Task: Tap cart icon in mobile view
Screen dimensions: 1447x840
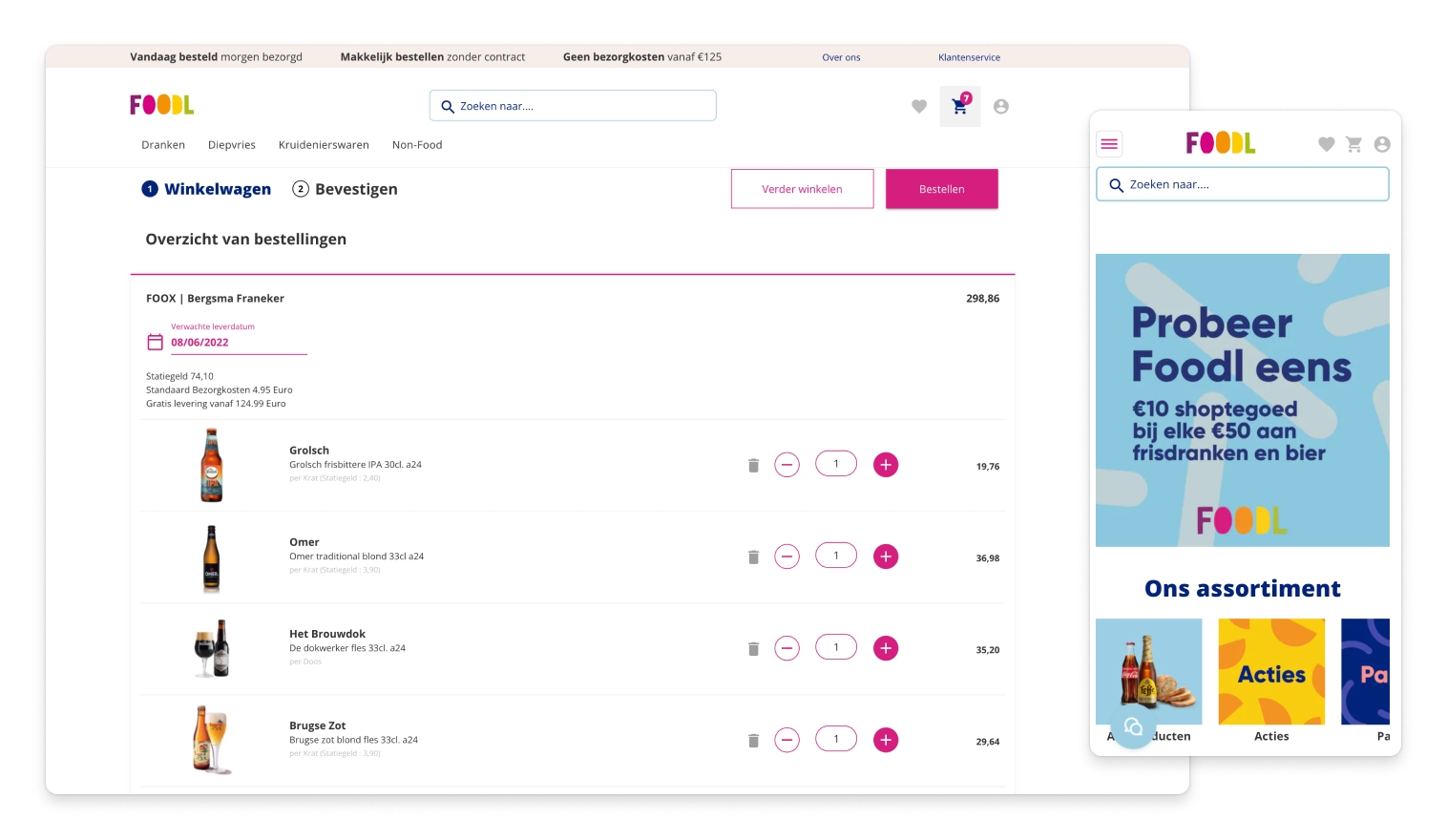Action: [1353, 144]
